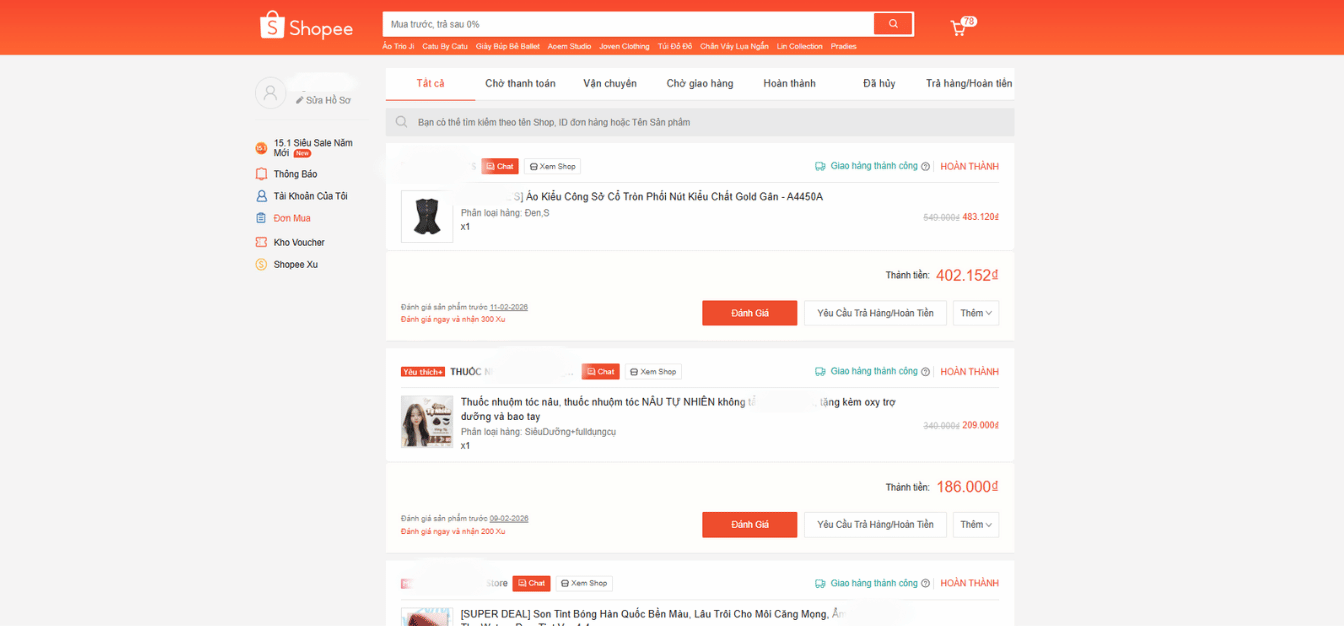The image size is (1344, 626).
Task: Select the Đã hủy tab
Action: coord(879,83)
